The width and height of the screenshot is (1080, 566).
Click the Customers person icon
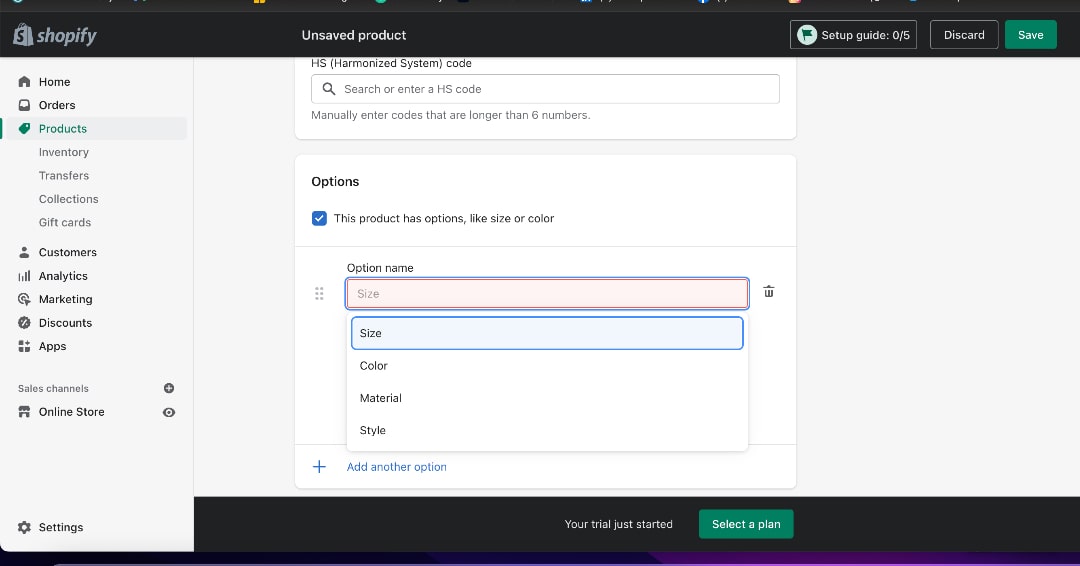click(24, 253)
